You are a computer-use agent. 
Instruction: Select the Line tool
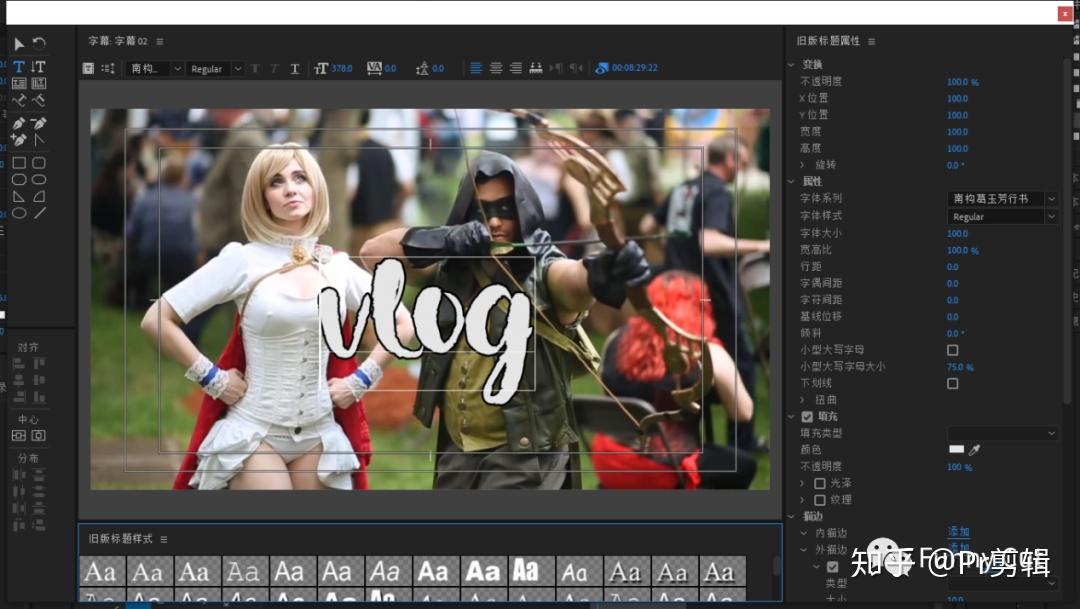point(39,214)
